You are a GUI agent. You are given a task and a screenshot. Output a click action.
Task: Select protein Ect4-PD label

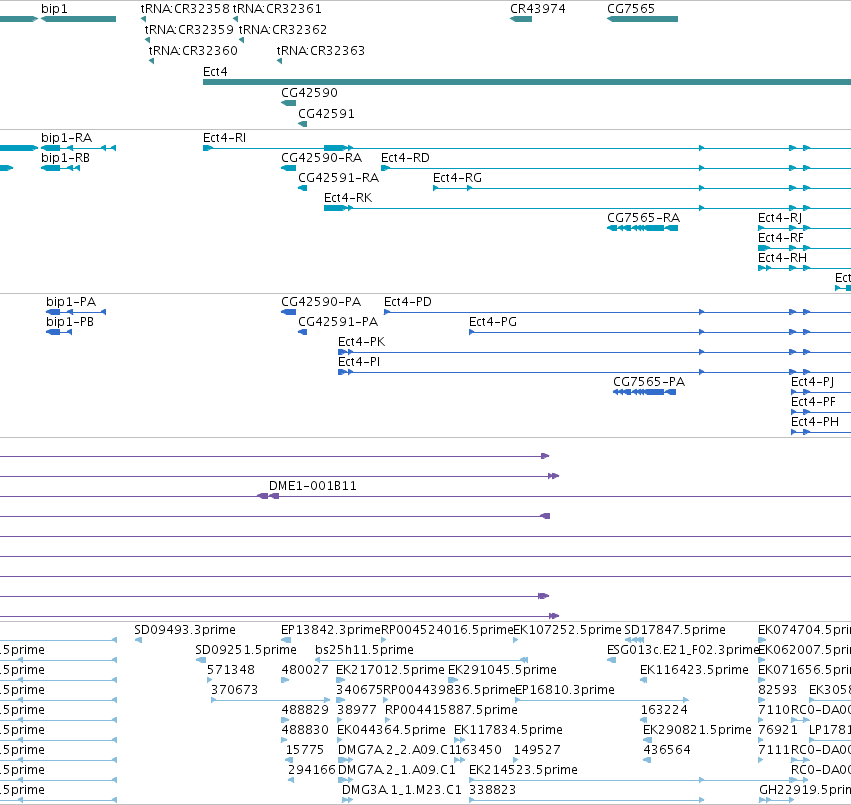pos(408,302)
